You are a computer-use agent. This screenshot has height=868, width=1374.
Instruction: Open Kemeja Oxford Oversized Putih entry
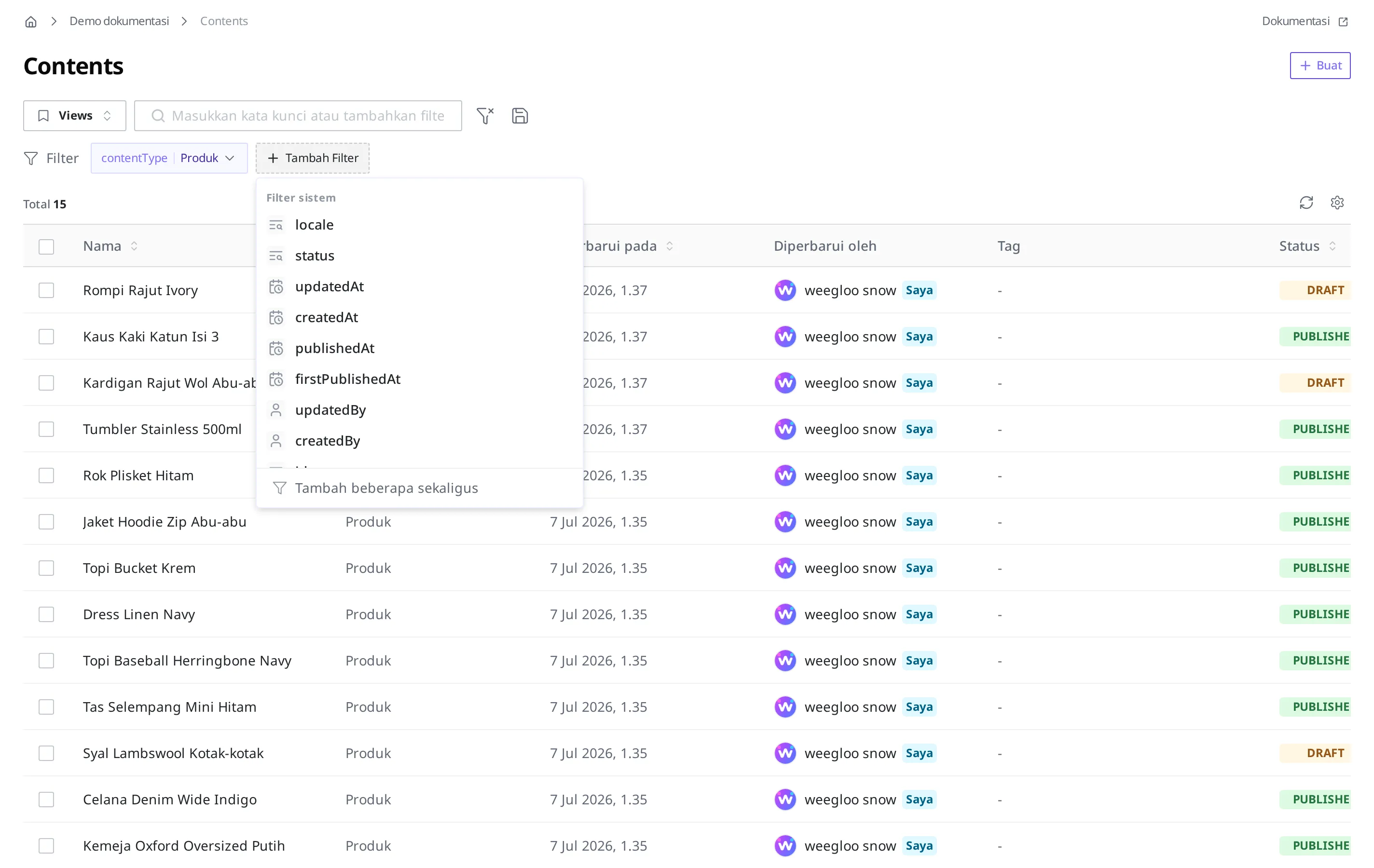coord(184,846)
